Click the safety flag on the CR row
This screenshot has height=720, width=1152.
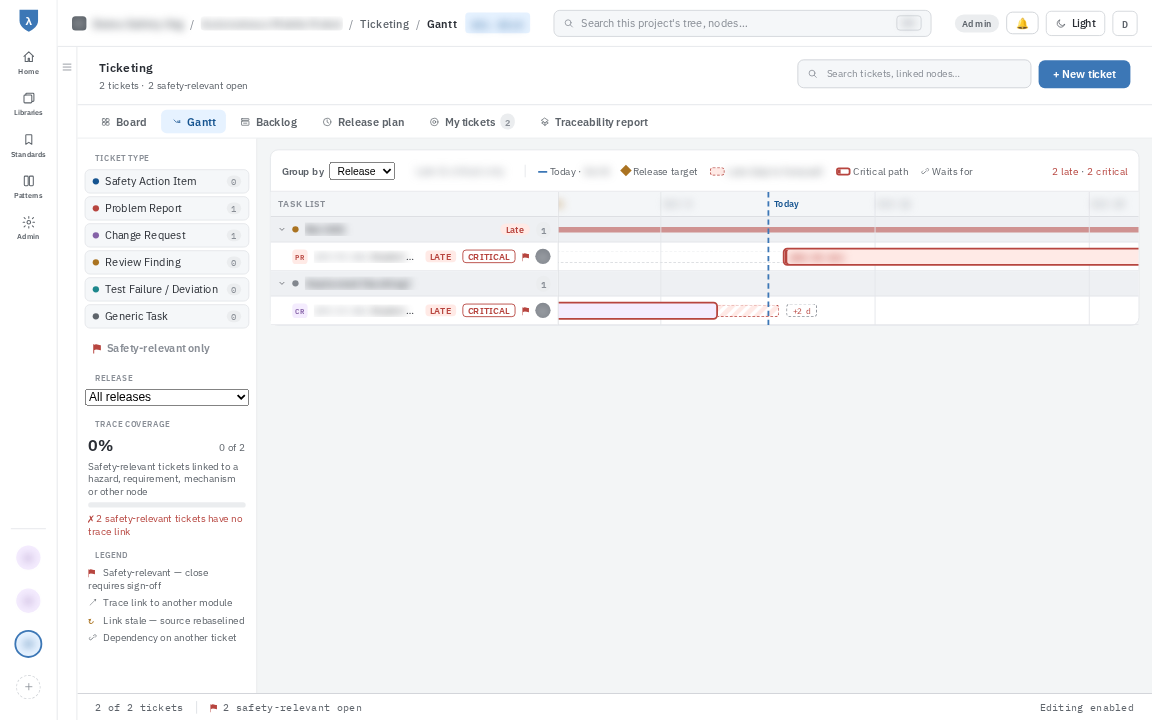click(525, 311)
